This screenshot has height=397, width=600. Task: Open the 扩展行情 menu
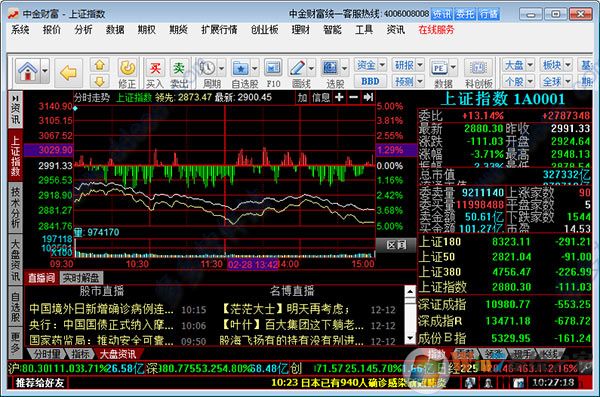[x=219, y=30]
